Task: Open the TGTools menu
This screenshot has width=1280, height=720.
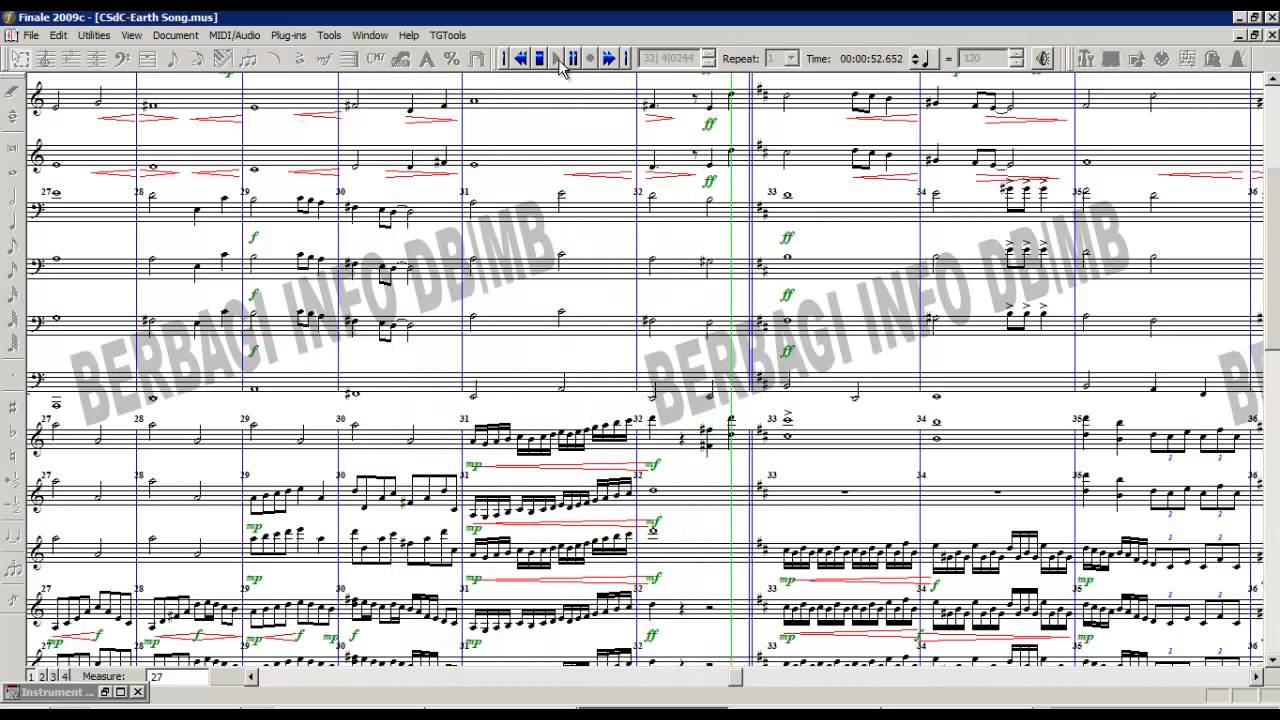Action: (448, 35)
